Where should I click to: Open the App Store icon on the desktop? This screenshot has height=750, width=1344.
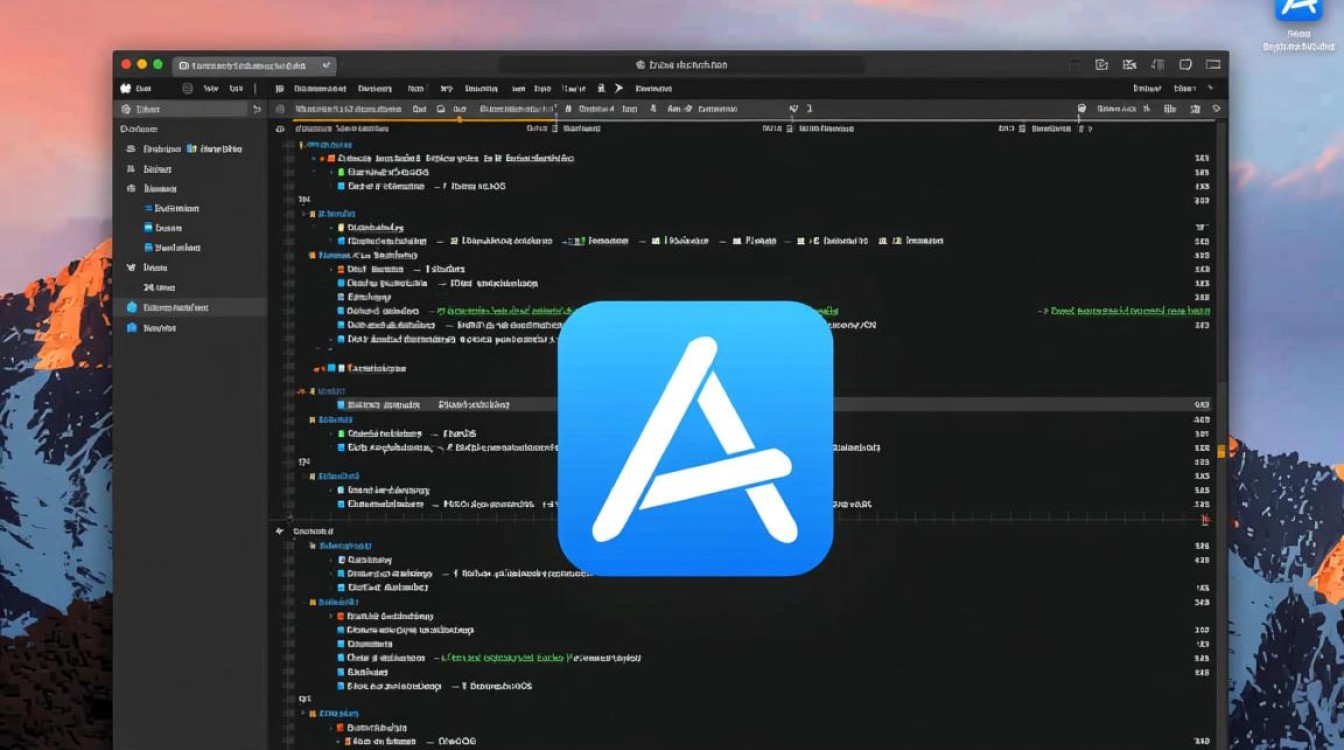pos(1297,10)
